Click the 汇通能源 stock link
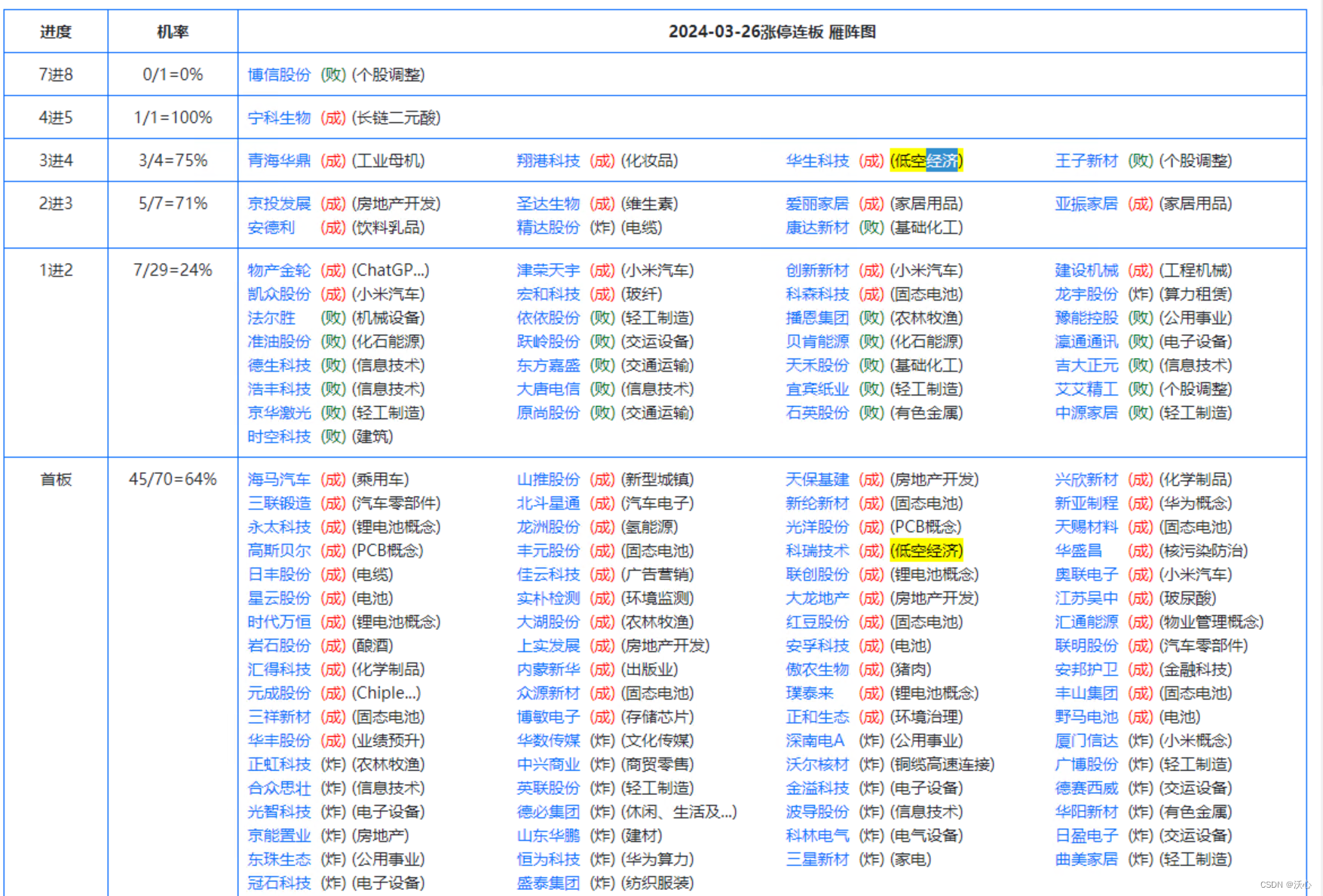Viewport: 1323px width, 896px height. click(x=1086, y=622)
